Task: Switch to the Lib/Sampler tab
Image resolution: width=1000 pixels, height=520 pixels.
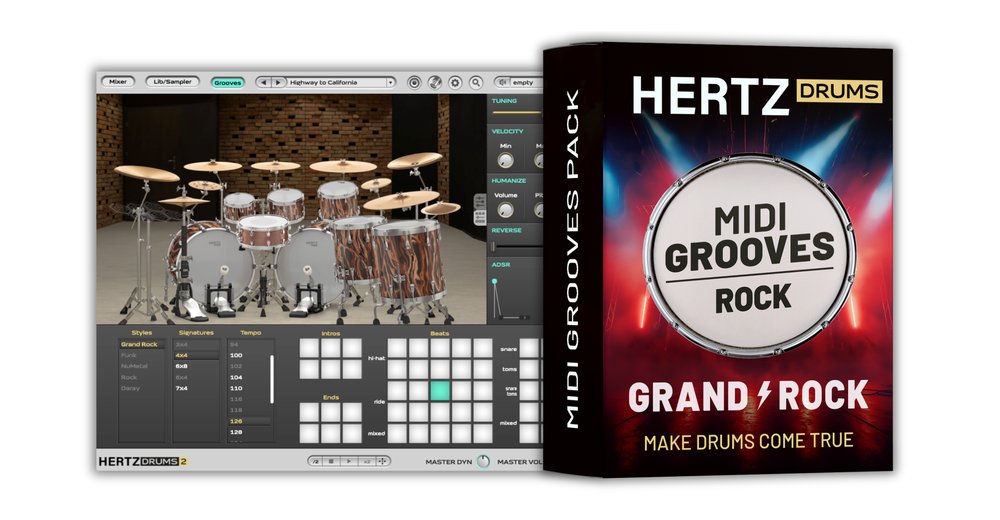Action: (172, 82)
